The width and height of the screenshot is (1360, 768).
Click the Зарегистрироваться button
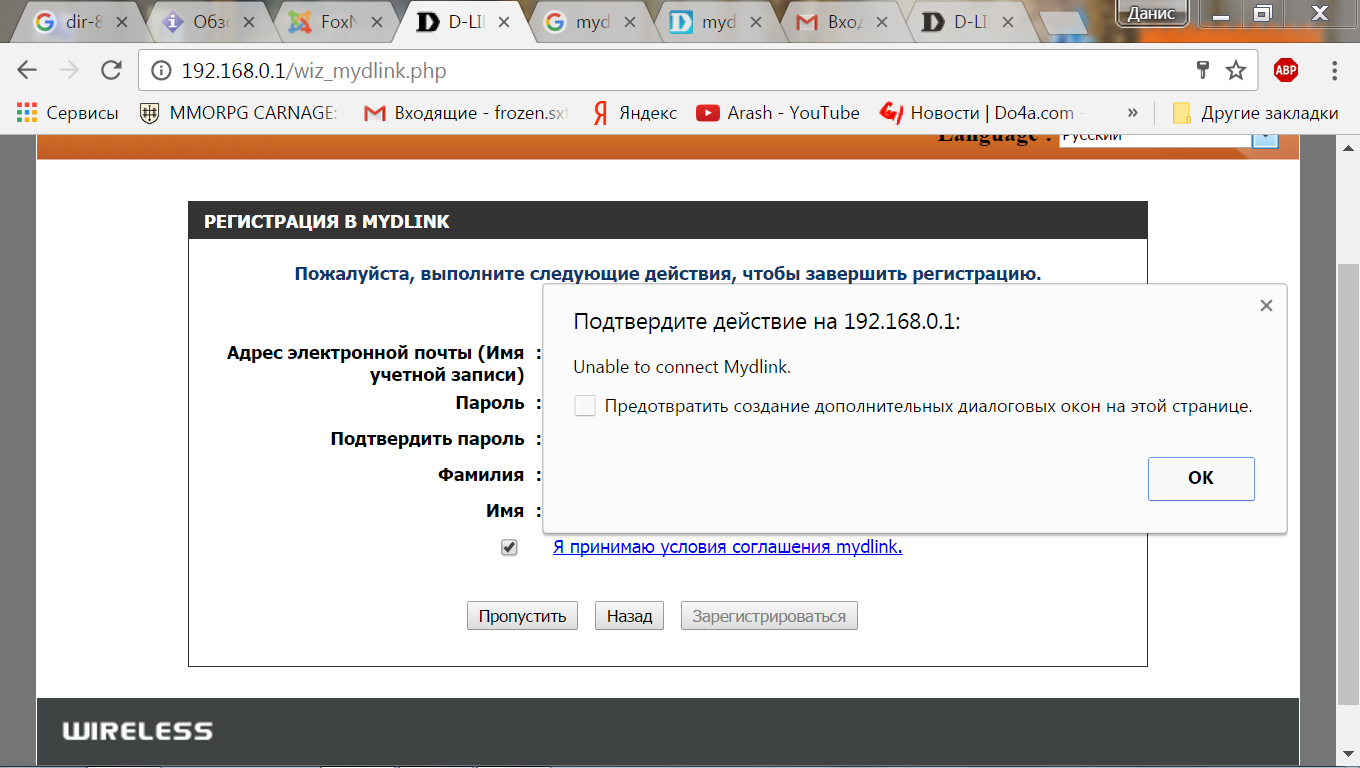click(769, 616)
